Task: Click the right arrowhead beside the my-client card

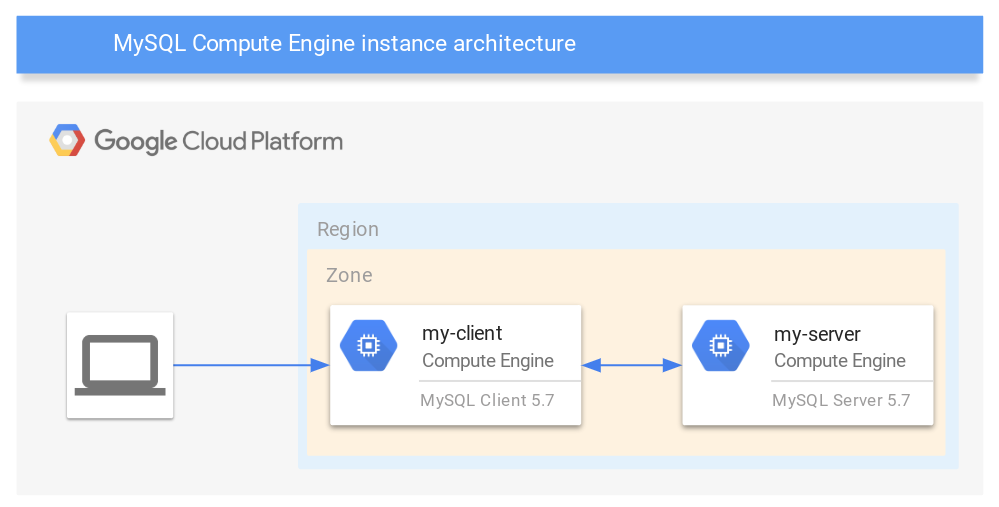Action: (x=592, y=366)
